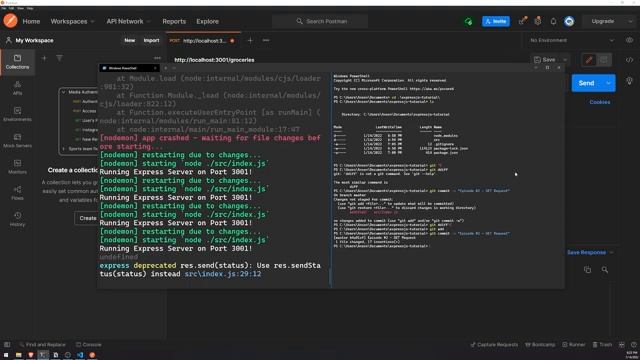
Task: Click the search response magnifier icon
Action: click(x=605, y=269)
